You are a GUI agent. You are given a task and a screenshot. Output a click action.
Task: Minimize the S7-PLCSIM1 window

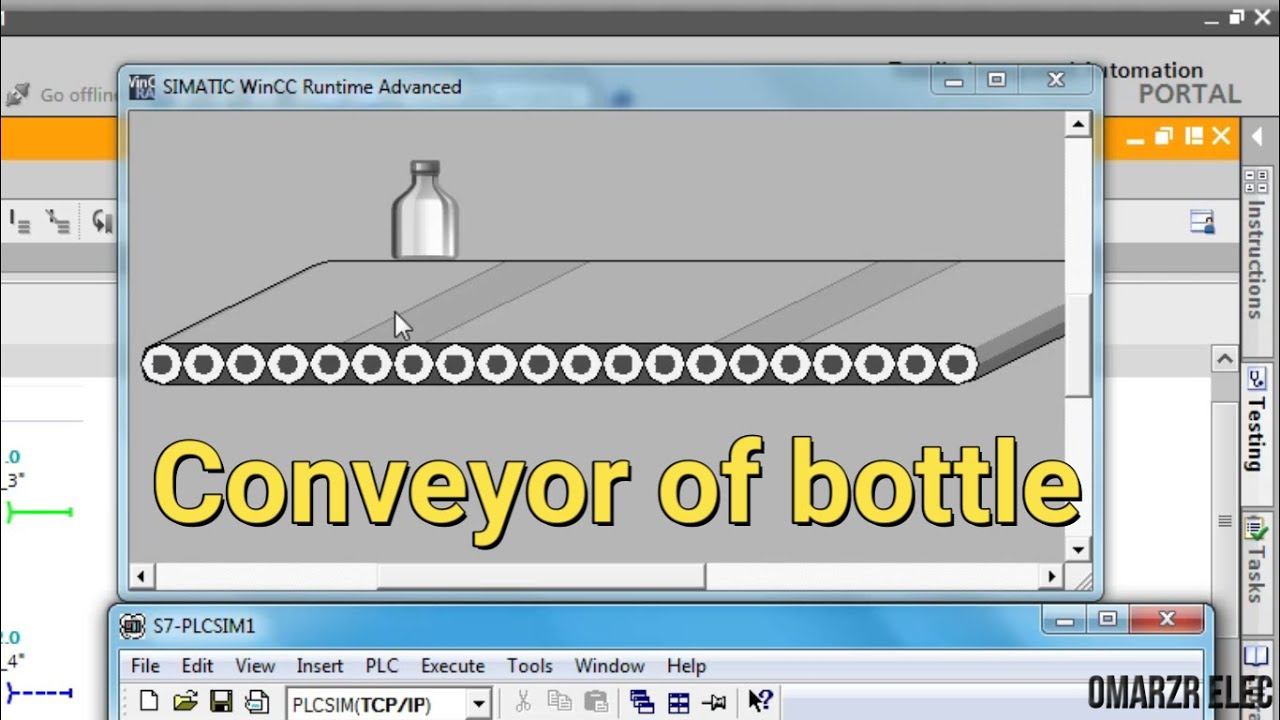1065,621
